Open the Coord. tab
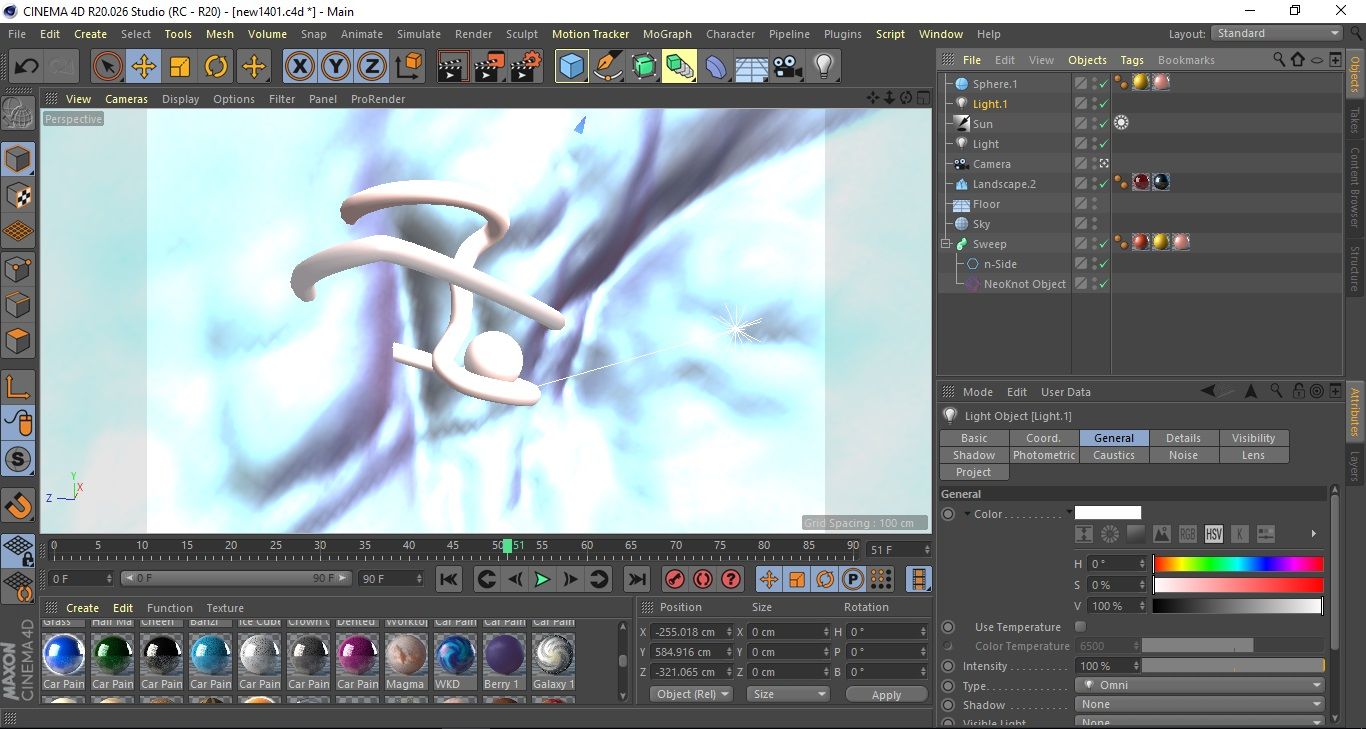This screenshot has width=1366, height=729. (x=1043, y=438)
